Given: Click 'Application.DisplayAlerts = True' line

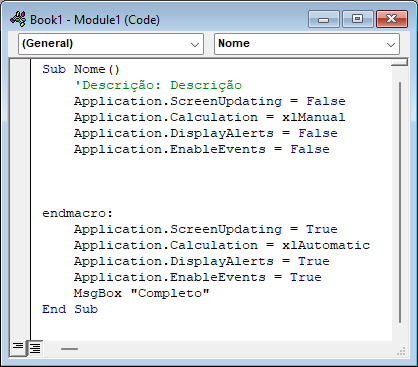Looking at the screenshot, I should (202, 261).
